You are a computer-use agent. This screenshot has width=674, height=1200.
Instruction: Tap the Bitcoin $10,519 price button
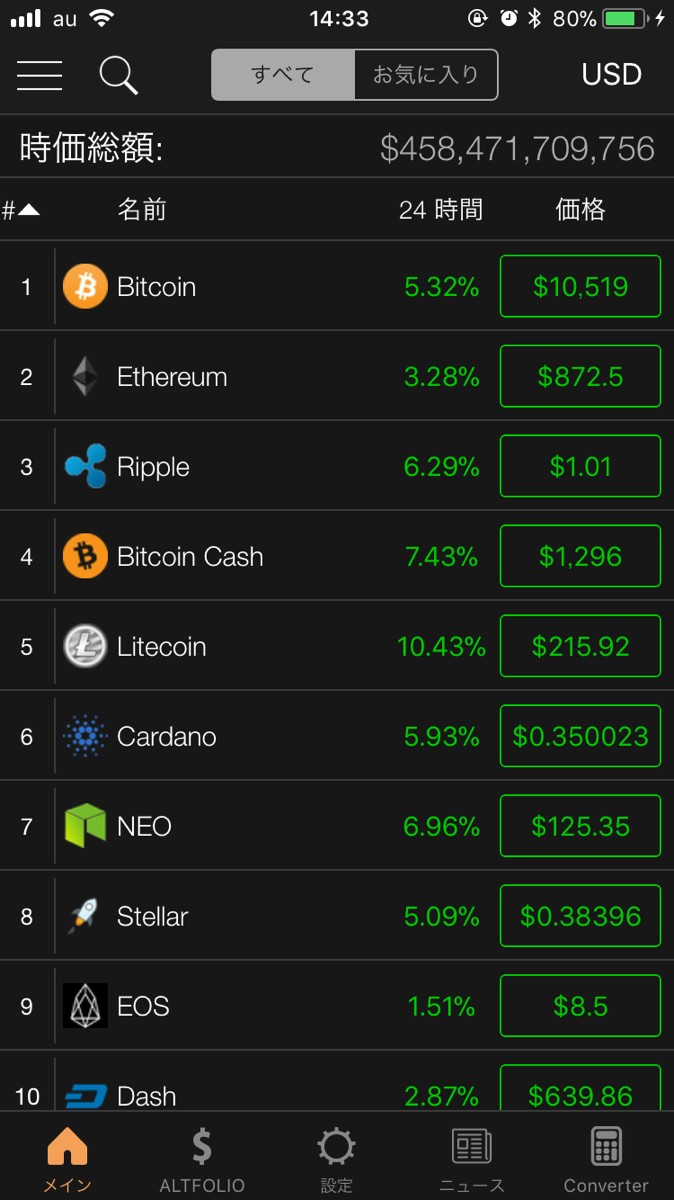coord(580,287)
